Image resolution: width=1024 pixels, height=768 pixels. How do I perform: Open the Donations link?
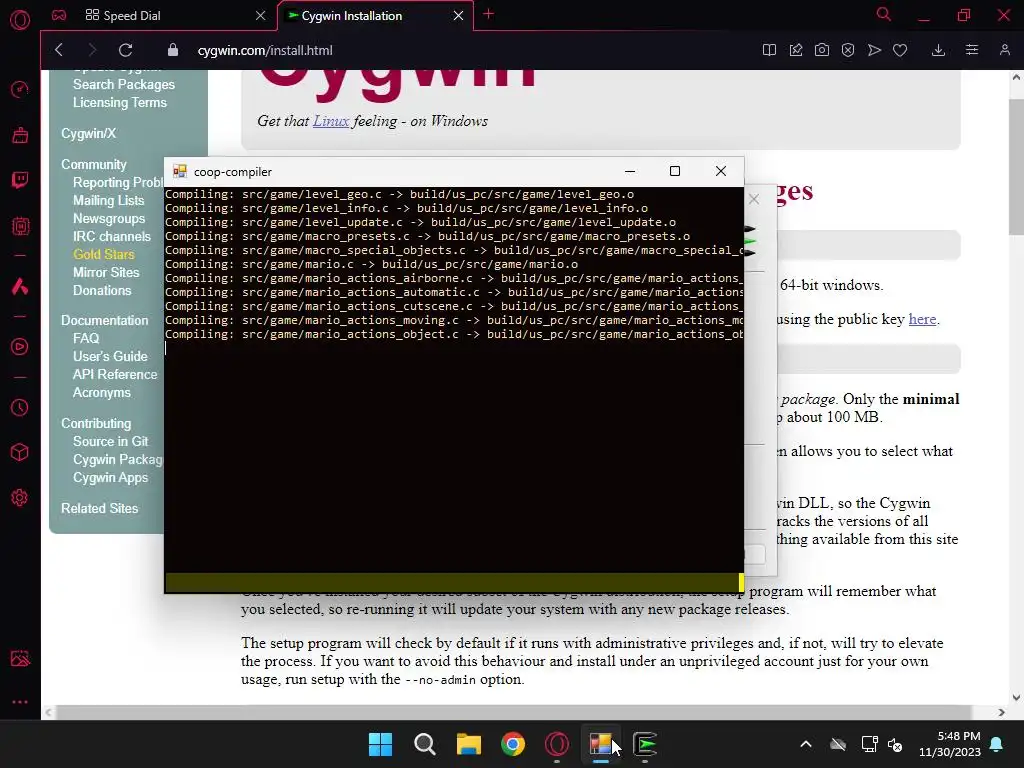tap(102, 291)
